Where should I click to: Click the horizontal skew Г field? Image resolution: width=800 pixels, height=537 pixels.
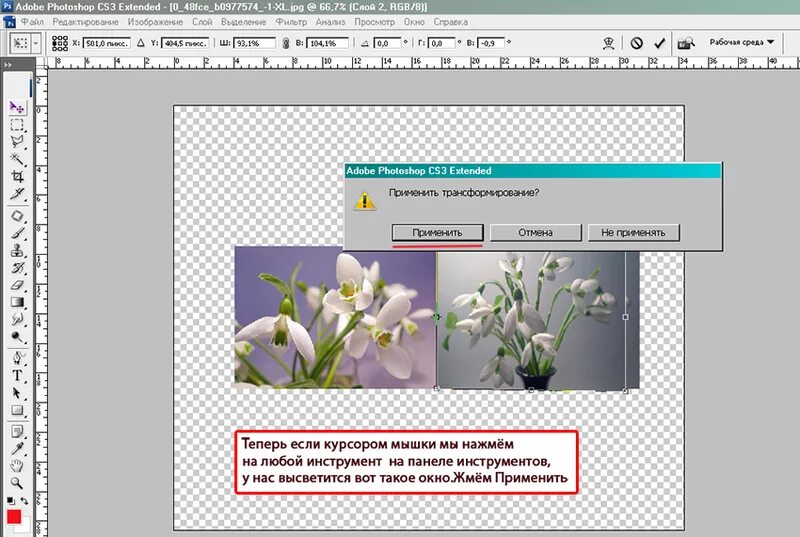coord(441,43)
